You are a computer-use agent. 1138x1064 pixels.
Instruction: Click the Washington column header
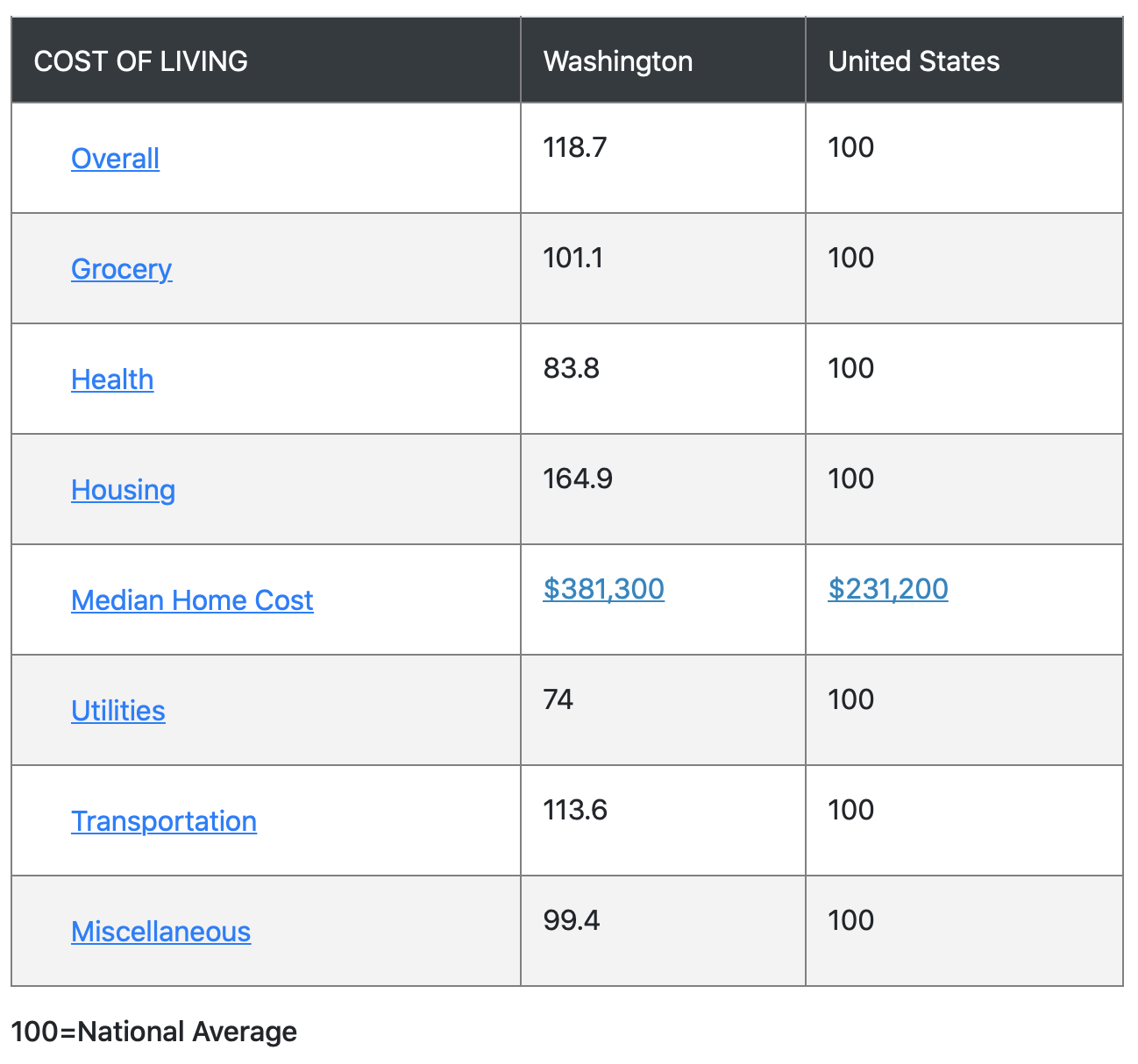663,60
